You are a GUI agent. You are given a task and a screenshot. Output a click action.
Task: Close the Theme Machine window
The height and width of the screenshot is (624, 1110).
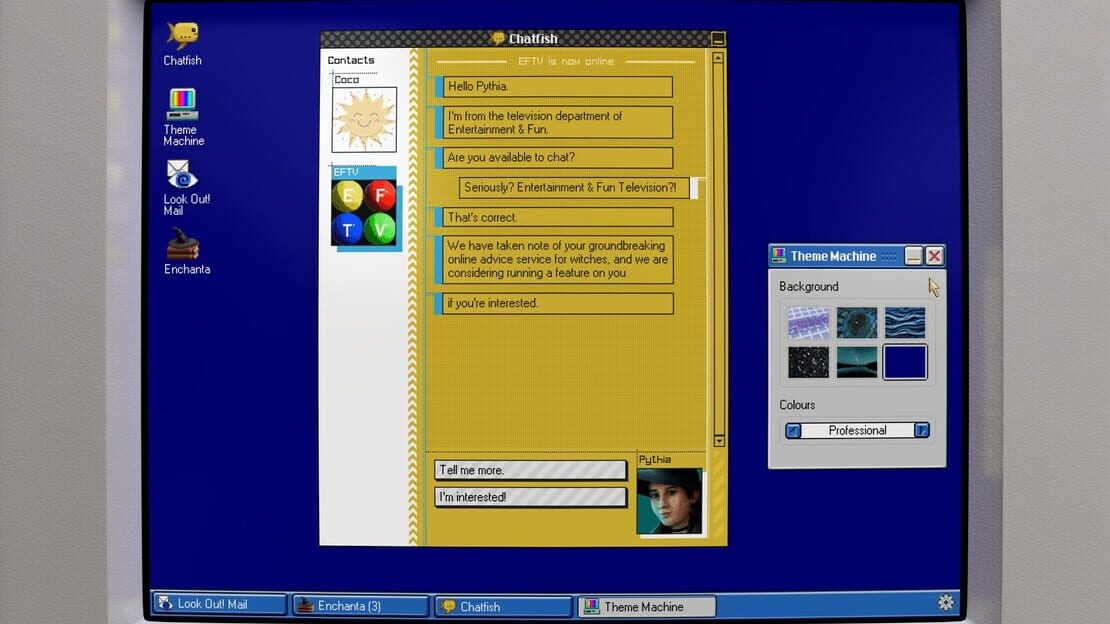pyautogui.click(x=934, y=256)
